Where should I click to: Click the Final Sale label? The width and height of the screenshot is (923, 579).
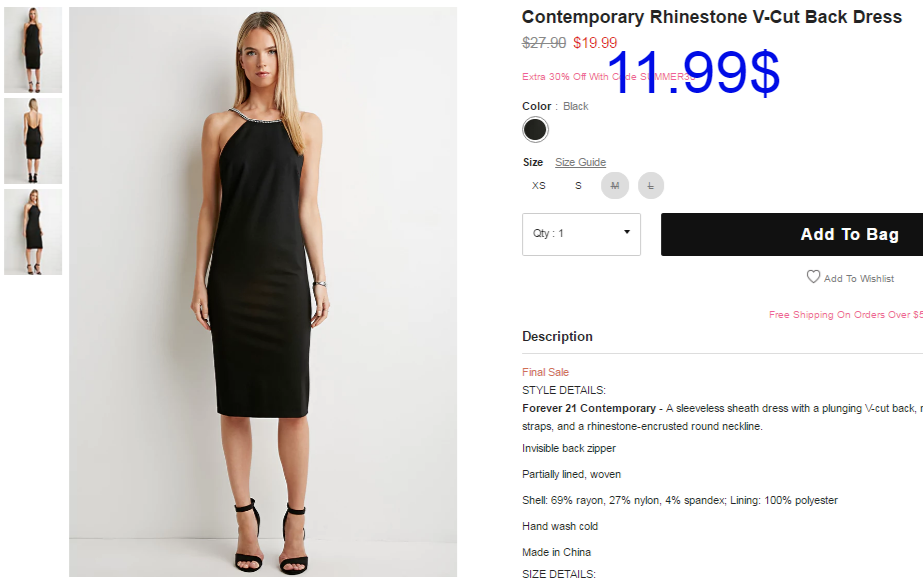click(545, 372)
